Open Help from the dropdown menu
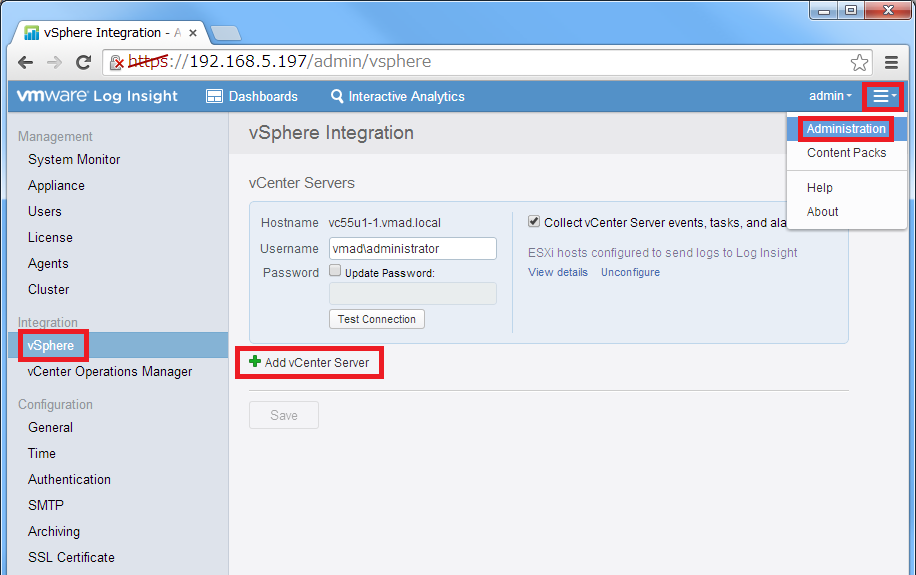The width and height of the screenshot is (916, 575). click(820, 188)
